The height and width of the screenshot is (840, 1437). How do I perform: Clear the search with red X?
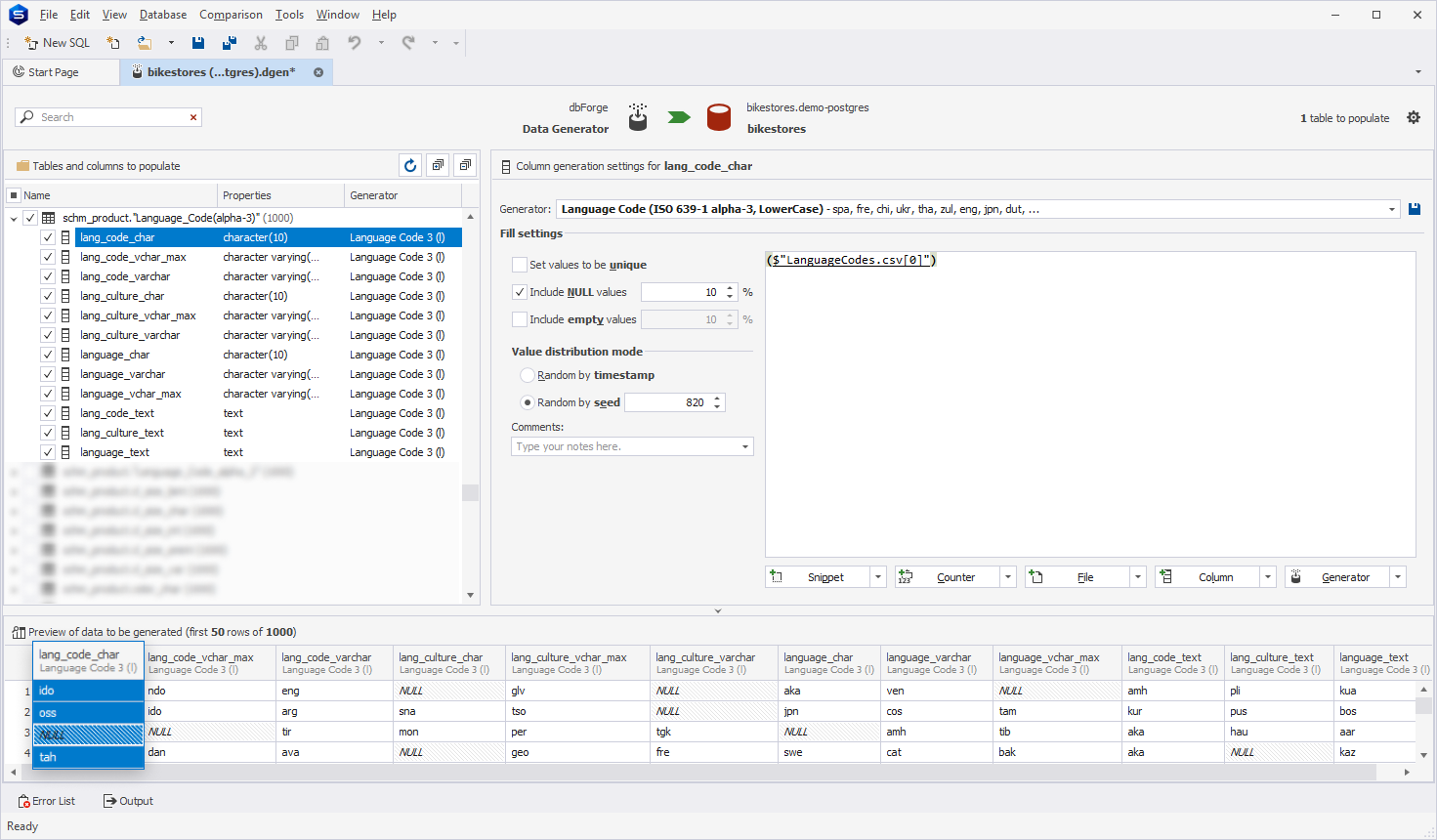(x=193, y=117)
